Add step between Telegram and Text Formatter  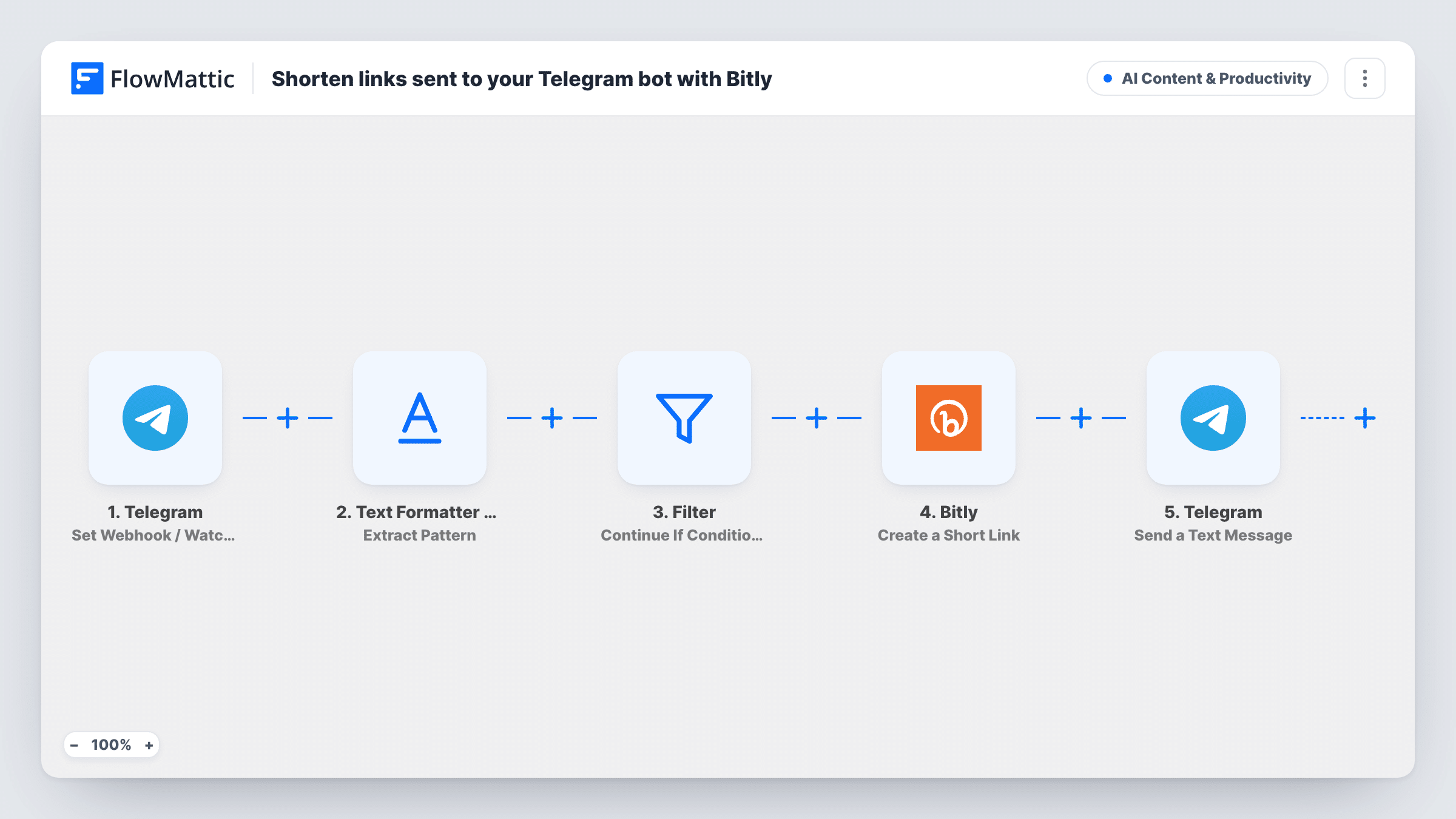click(288, 418)
